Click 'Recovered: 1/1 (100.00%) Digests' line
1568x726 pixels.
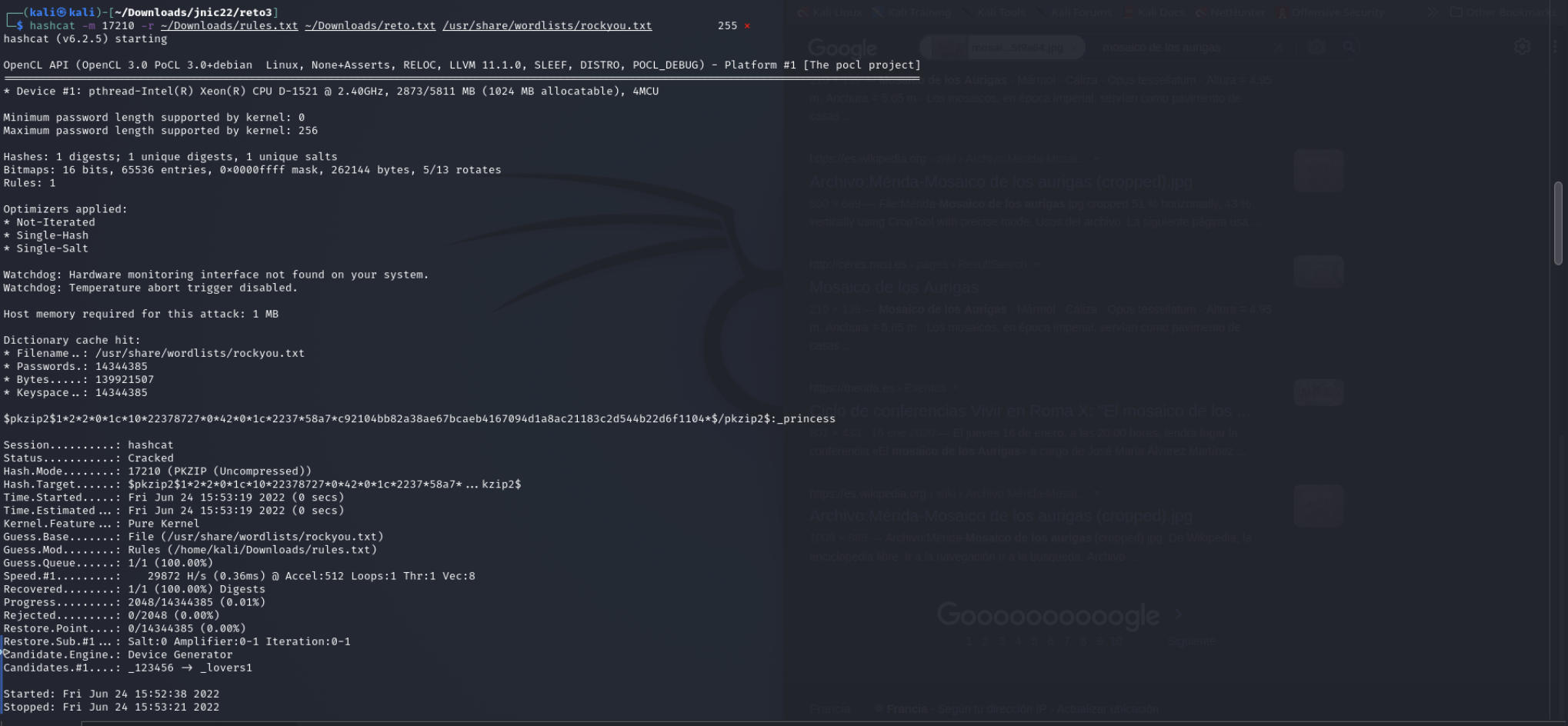[x=134, y=589]
